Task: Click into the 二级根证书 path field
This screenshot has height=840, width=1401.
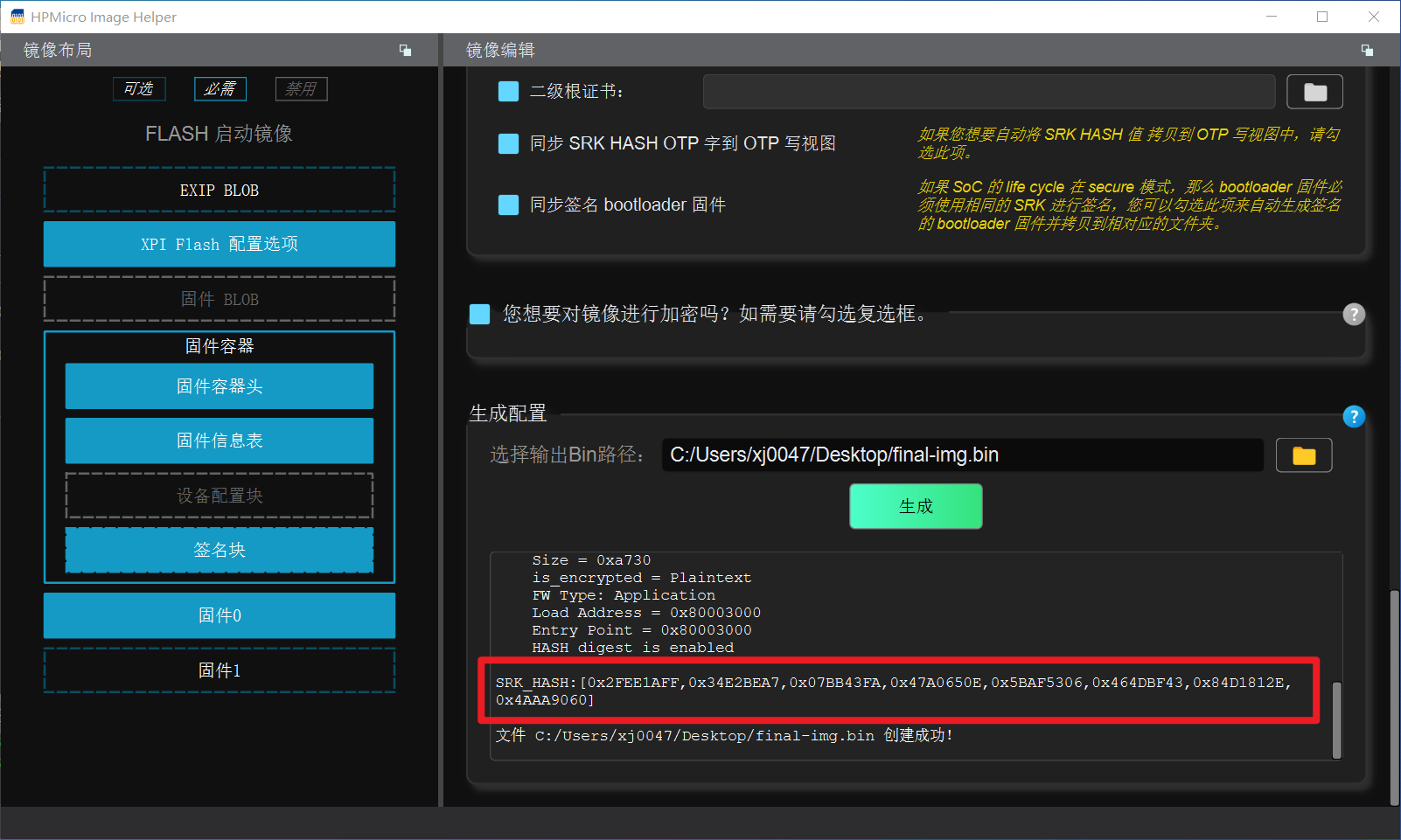Action: coord(989,92)
